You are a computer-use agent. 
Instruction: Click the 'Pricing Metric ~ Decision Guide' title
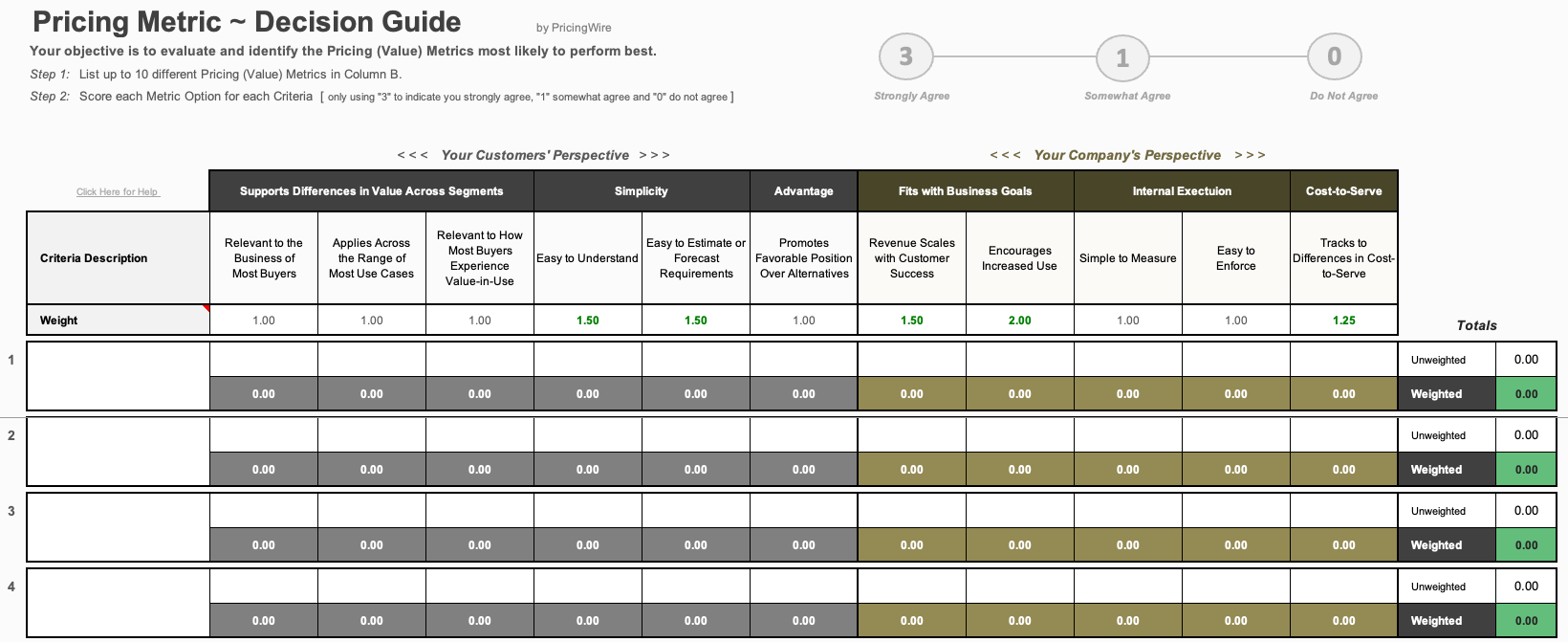point(247,22)
